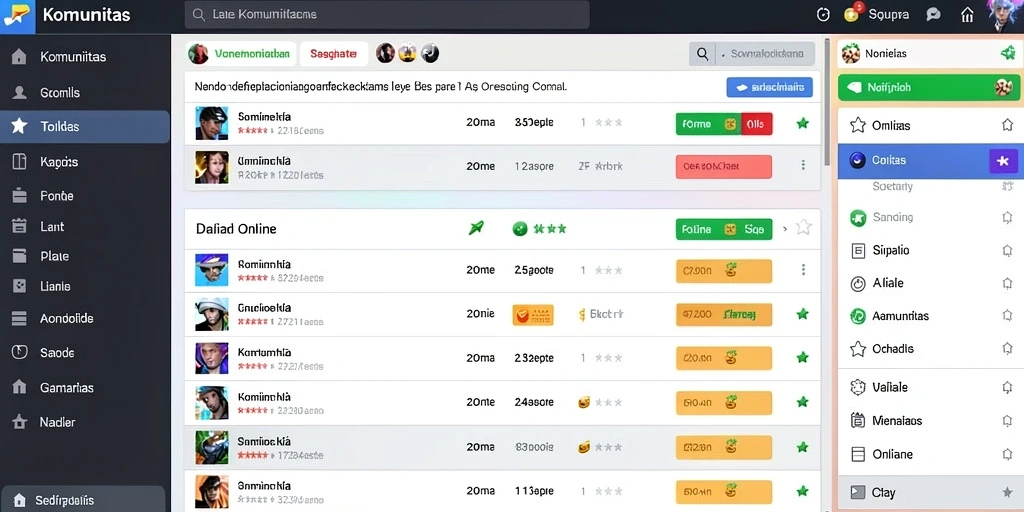Open three-dot menu on second list row
This screenshot has width=1024, height=512.
pyautogui.click(x=803, y=165)
